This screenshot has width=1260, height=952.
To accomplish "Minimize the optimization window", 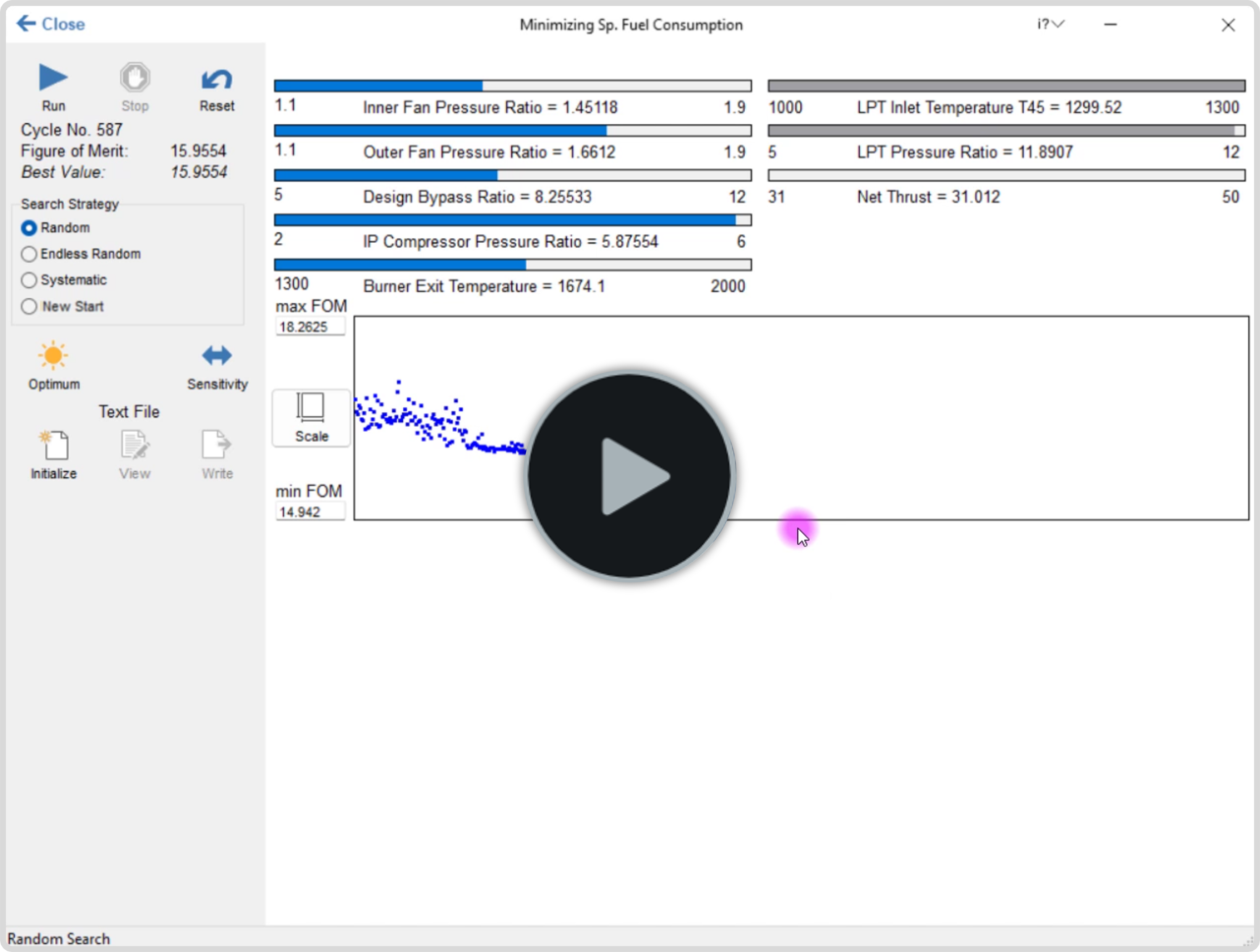I will [1110, 24].
